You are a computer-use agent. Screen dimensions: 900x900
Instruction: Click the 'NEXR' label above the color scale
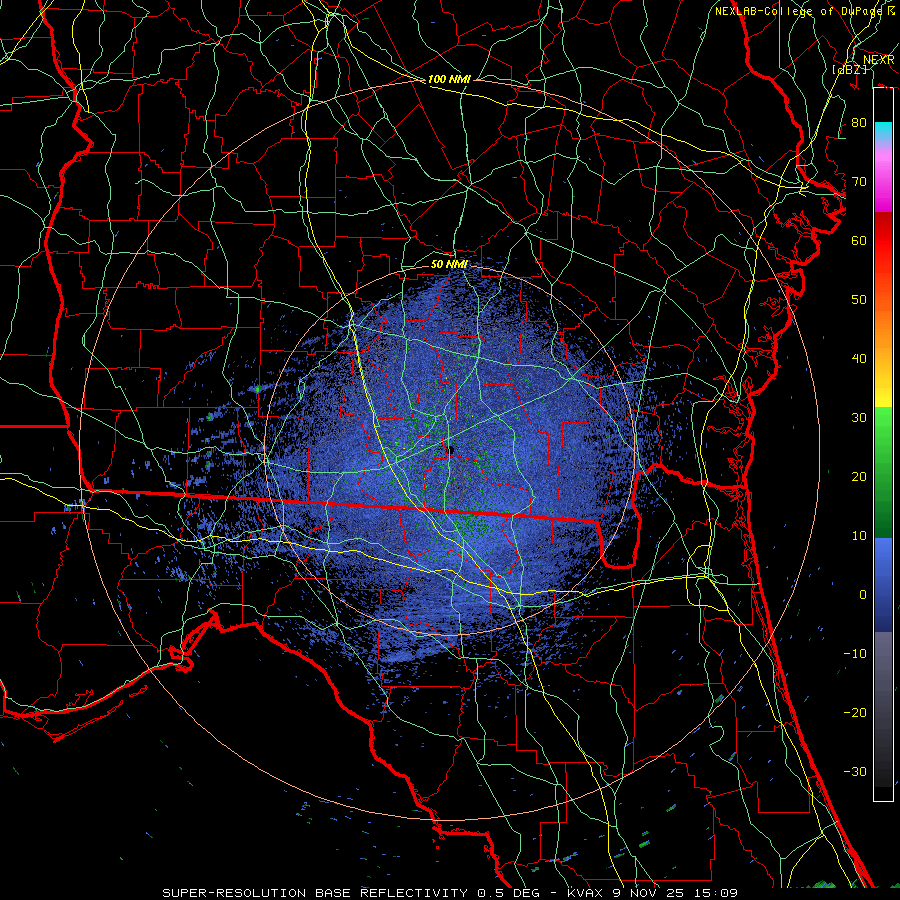click(x=878, y=60)
